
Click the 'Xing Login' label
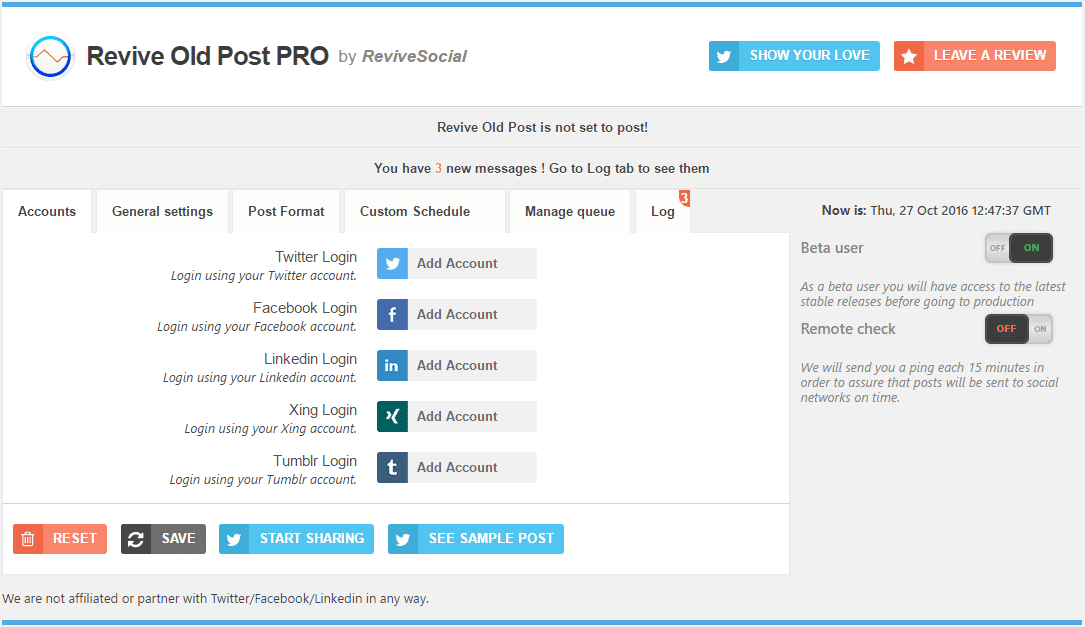pyautogui.click(x=323, y=410)
